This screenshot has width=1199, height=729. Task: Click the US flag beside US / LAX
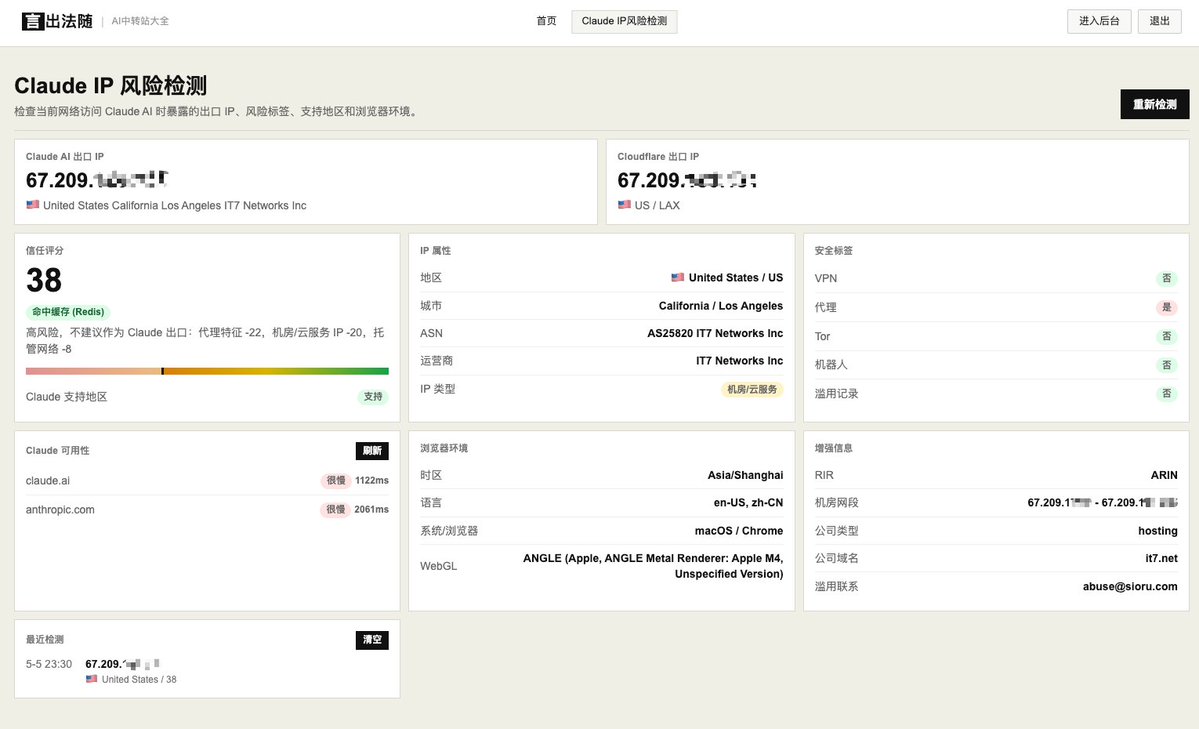624,205
